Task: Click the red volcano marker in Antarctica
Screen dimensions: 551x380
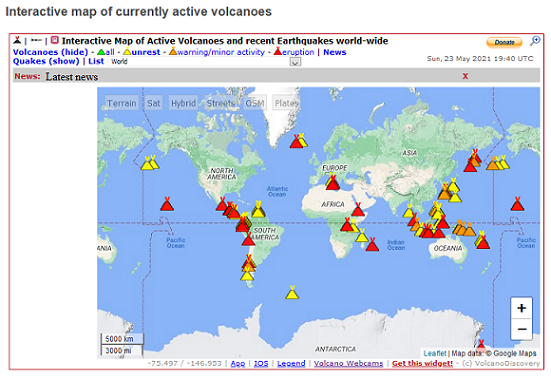Action: 481,344
